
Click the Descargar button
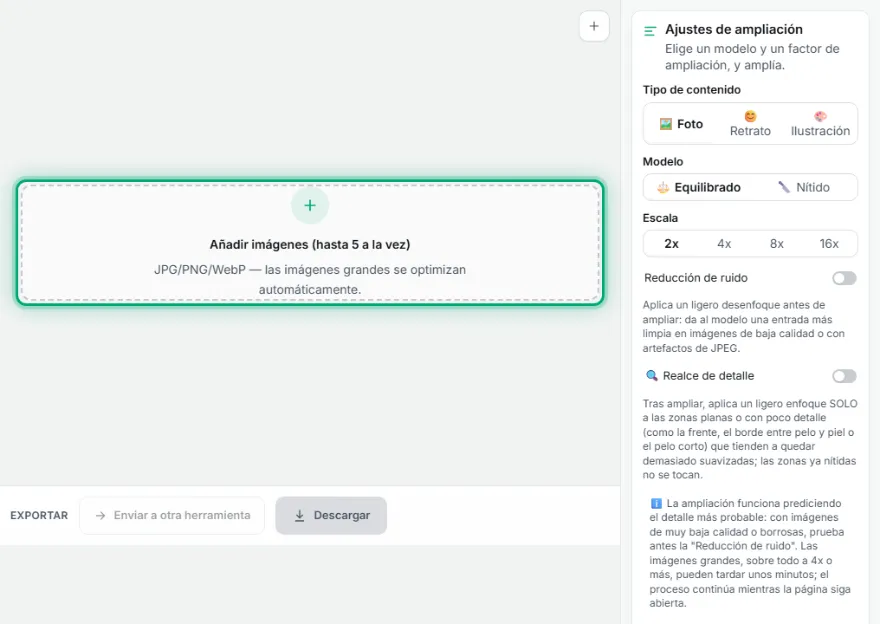click(331, 515)
